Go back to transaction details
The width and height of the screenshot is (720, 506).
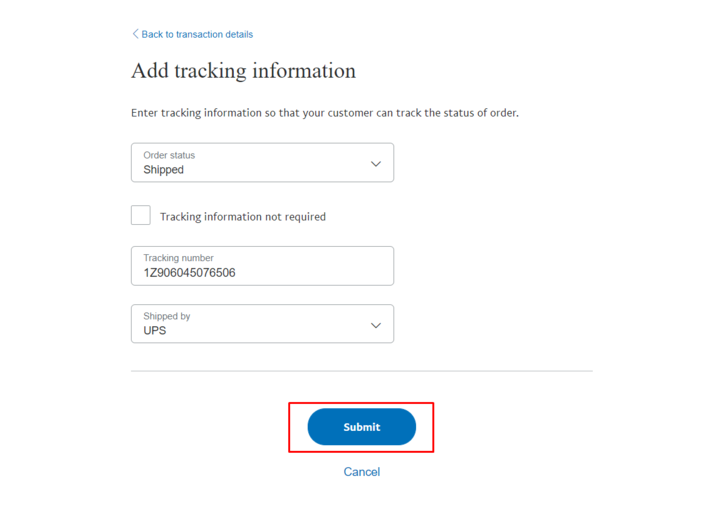point(197,34)
